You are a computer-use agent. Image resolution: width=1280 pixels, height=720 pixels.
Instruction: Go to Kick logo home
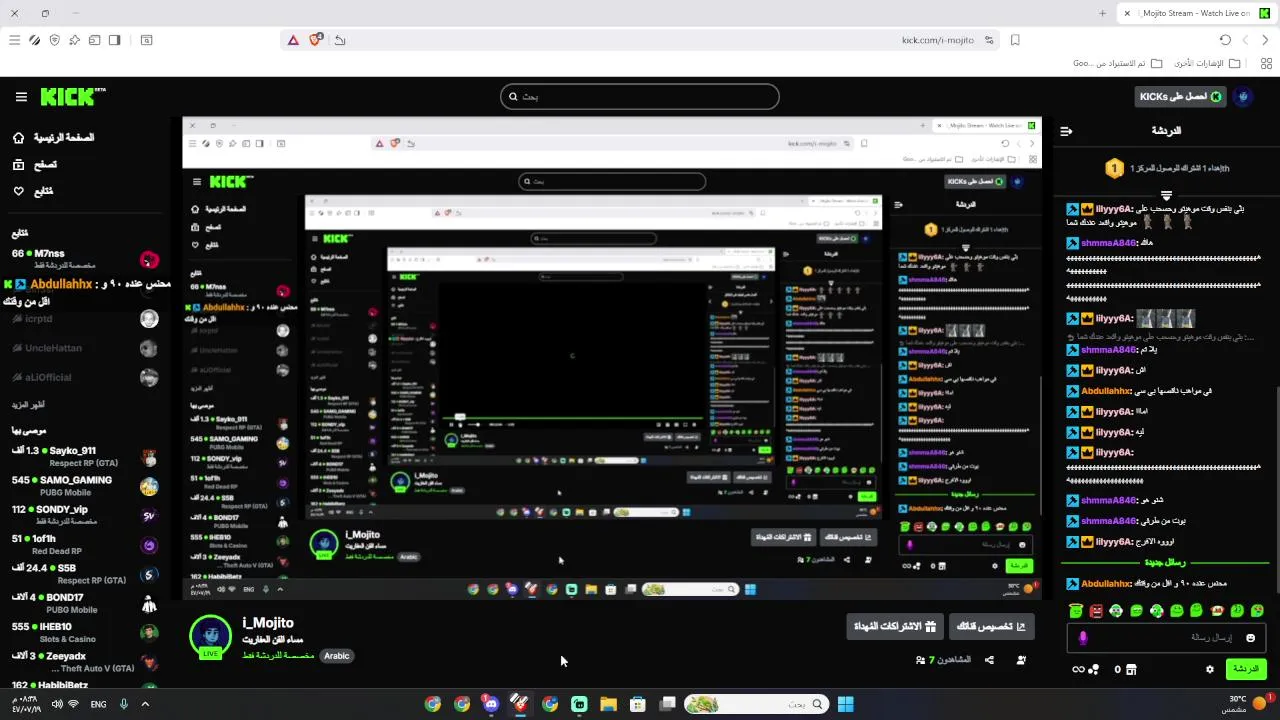coord(72,97)
